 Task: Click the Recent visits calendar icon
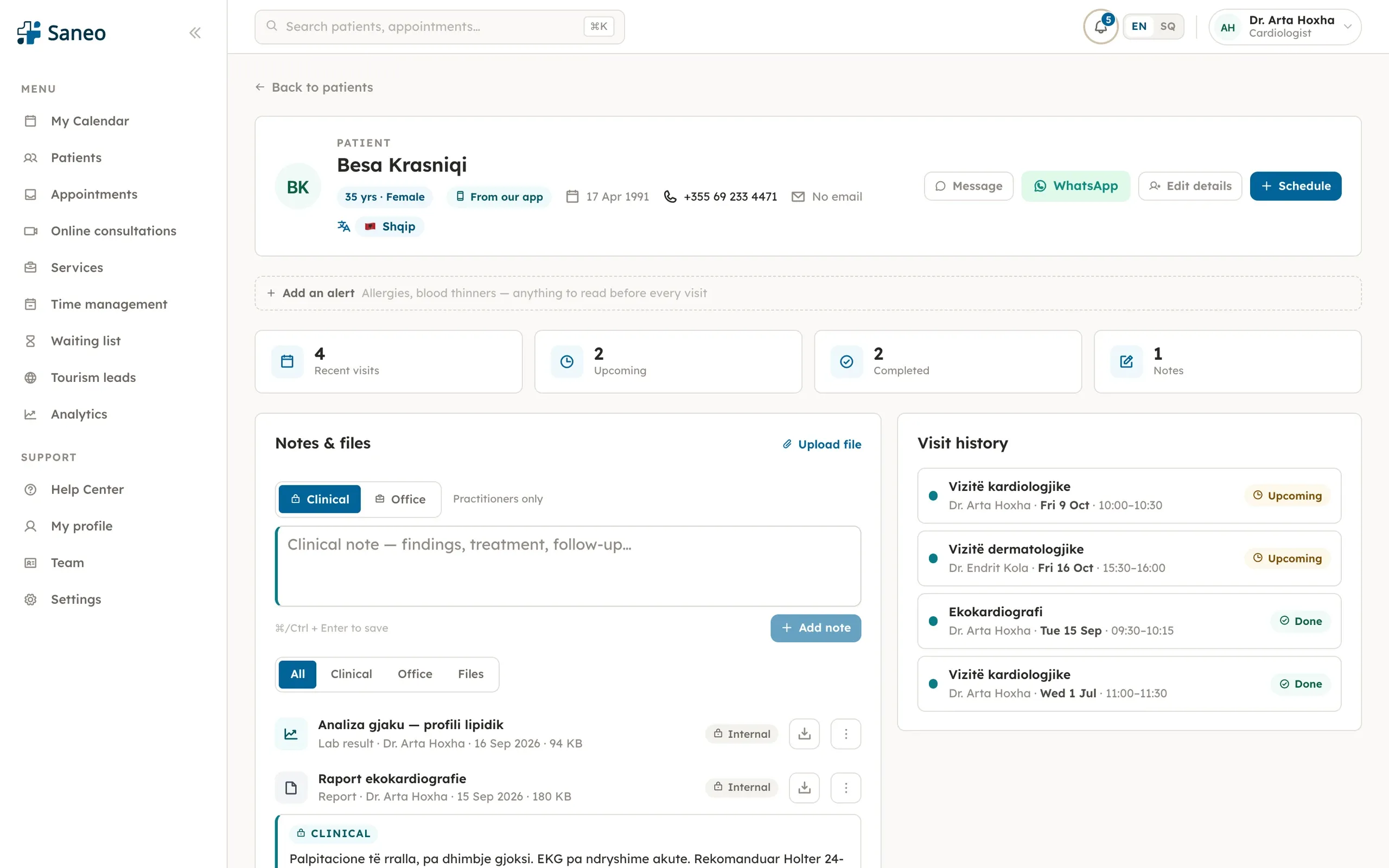(287, 361)
